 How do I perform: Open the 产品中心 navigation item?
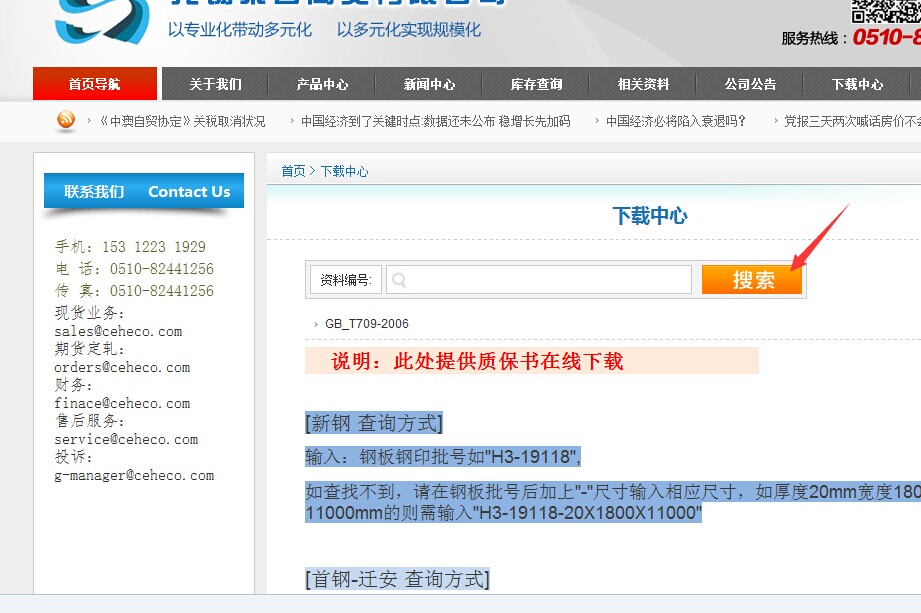[x=322, y=84]
